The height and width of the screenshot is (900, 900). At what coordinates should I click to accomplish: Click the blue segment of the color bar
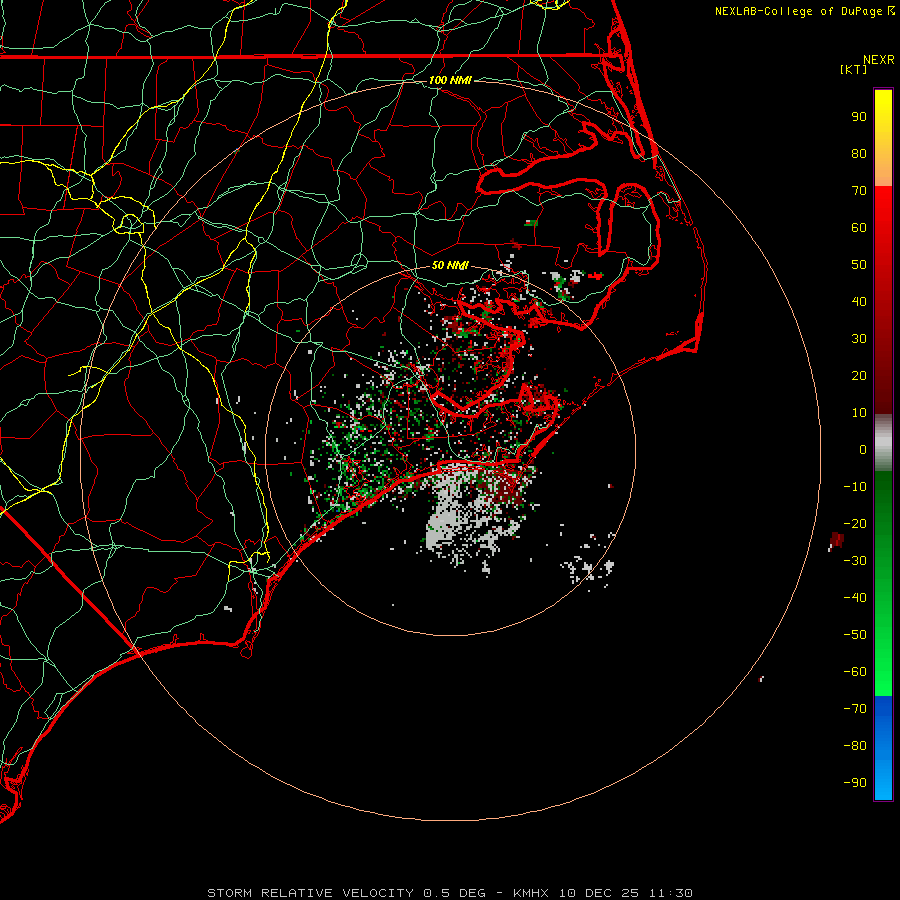(x=883, y=747)
